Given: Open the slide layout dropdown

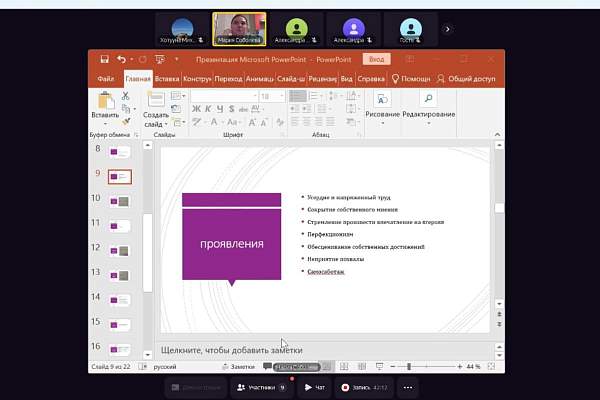Looking at the screenshot, I should [178, 96].
